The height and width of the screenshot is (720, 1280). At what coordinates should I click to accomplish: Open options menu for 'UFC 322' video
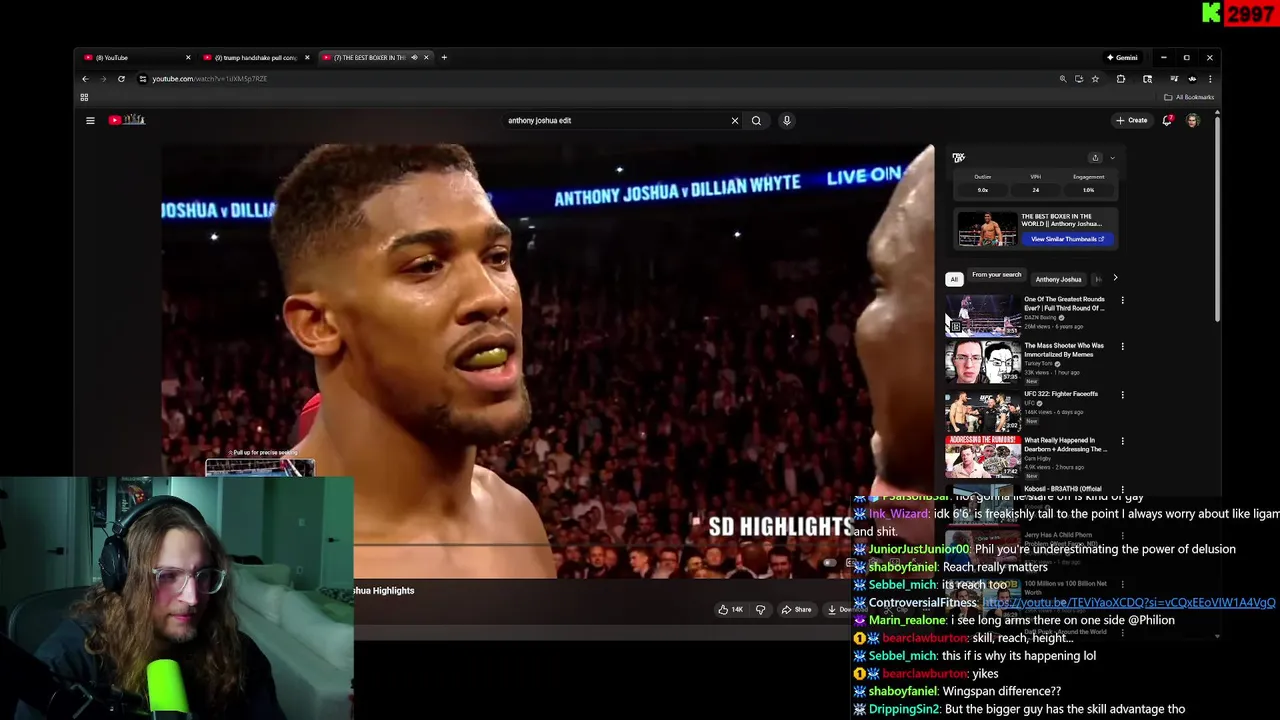1122,394
